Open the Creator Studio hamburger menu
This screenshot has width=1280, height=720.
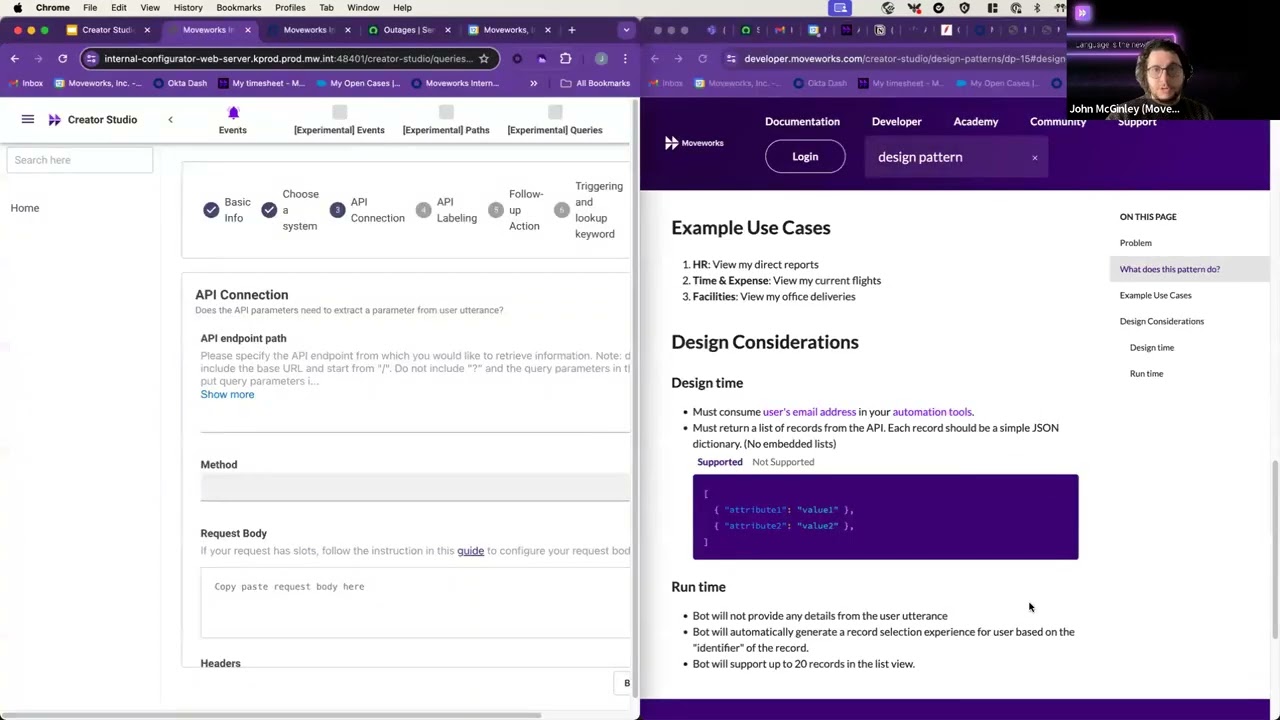point(28,119)
